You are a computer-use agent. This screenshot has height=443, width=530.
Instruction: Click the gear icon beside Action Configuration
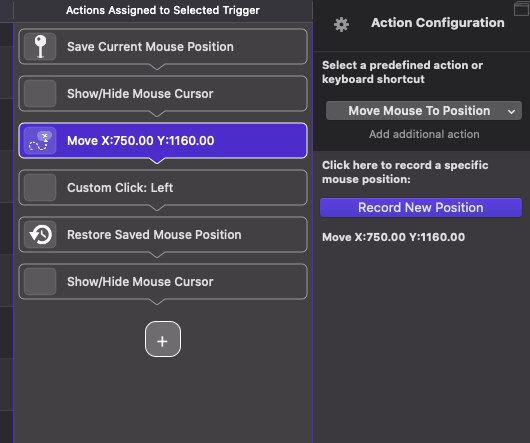click(x=341, y=24)
